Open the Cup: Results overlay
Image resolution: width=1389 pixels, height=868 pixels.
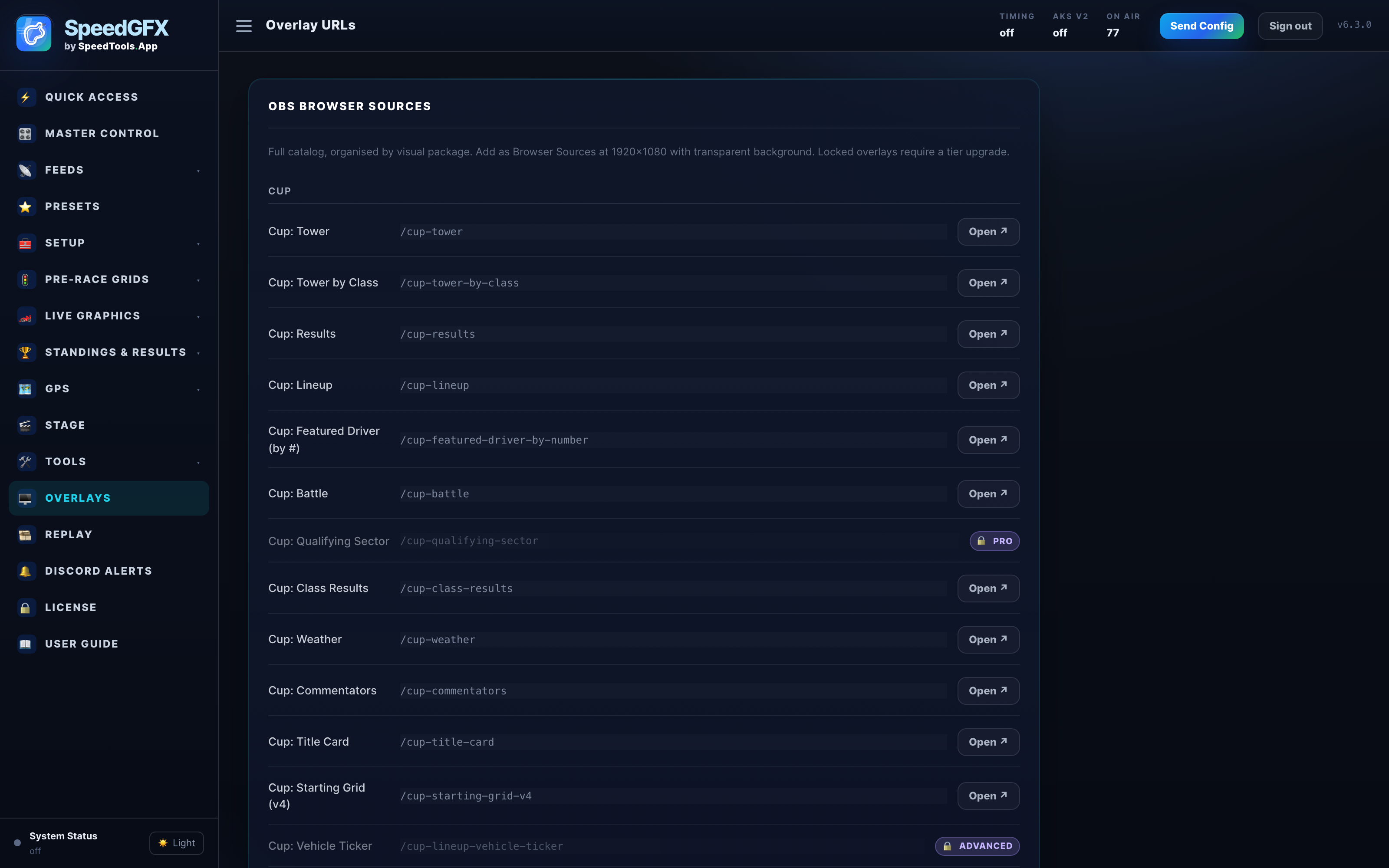coord(988,334)
